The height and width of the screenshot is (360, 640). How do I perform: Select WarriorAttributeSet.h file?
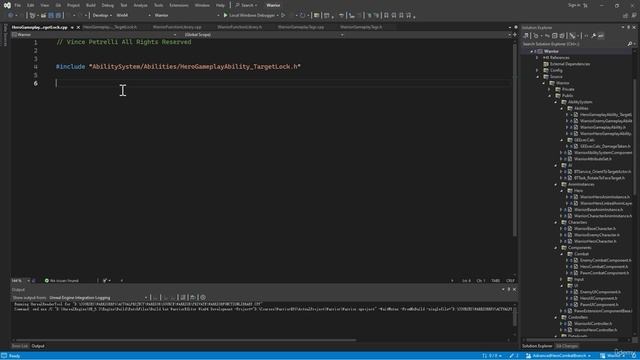592,159
